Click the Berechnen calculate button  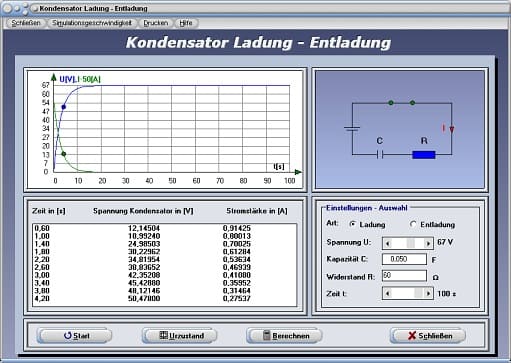(284, 336)
